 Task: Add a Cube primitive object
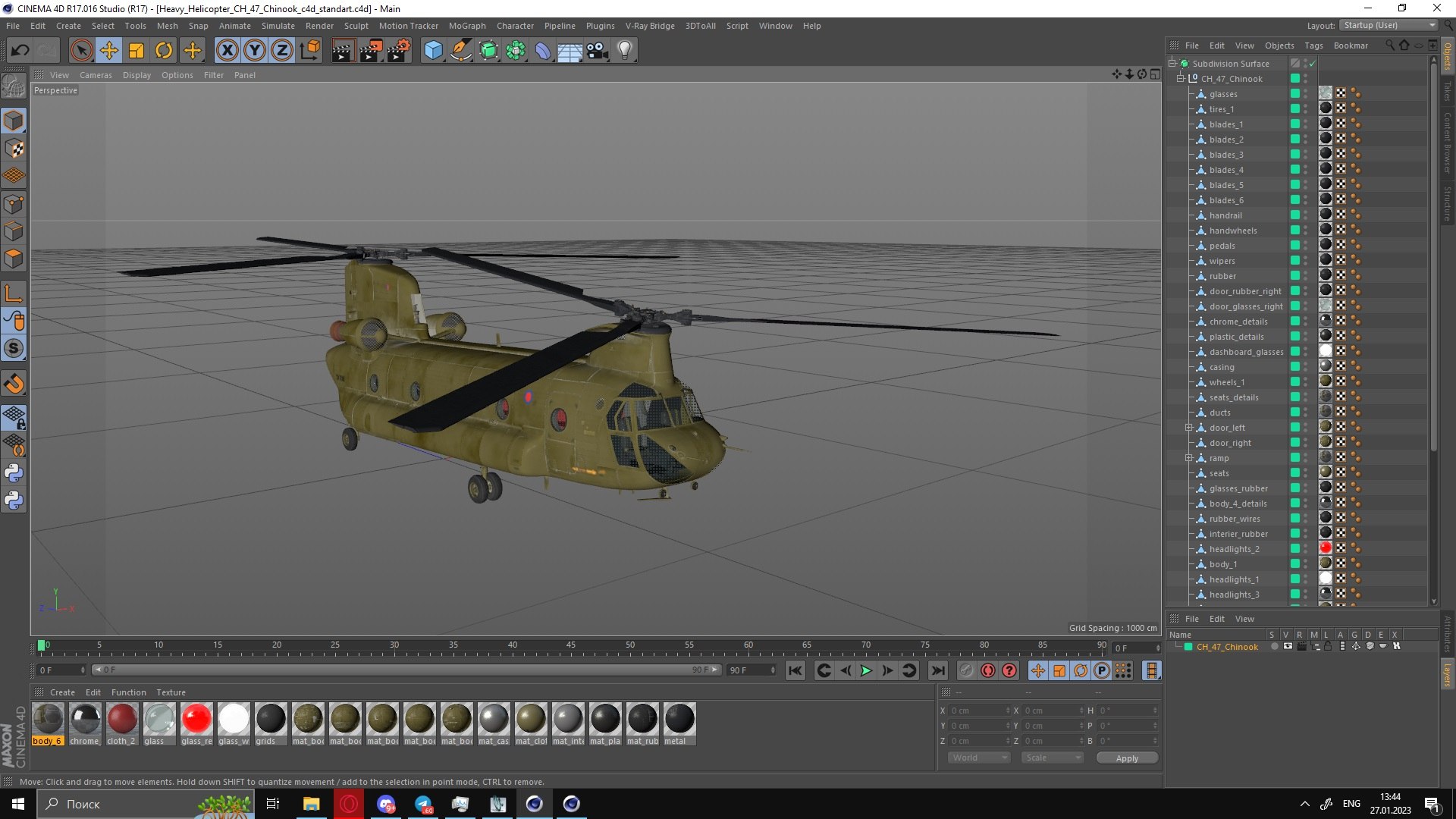433,51
